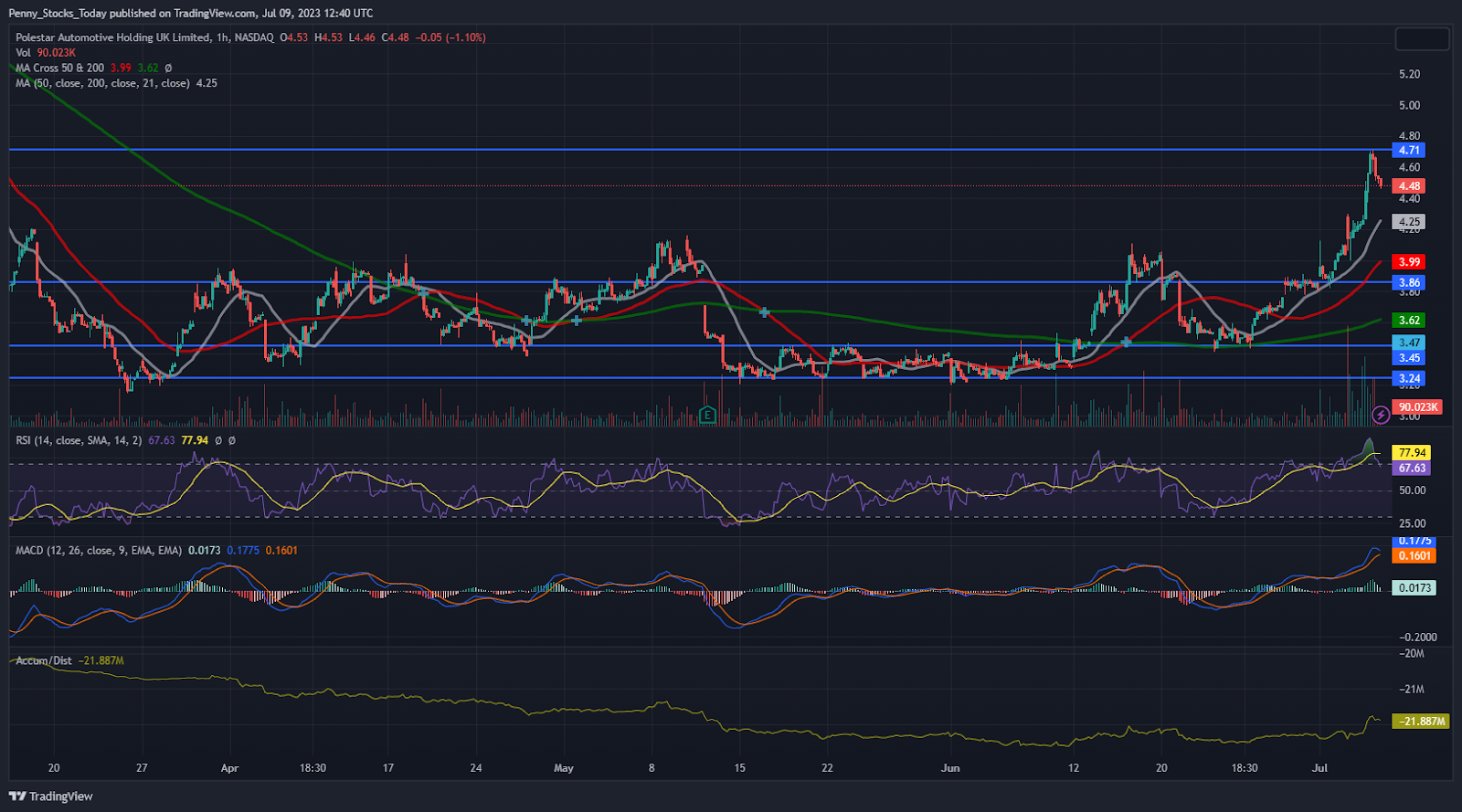
Task: Click the 'Vol' indicator legend
Action: (23, 53)
